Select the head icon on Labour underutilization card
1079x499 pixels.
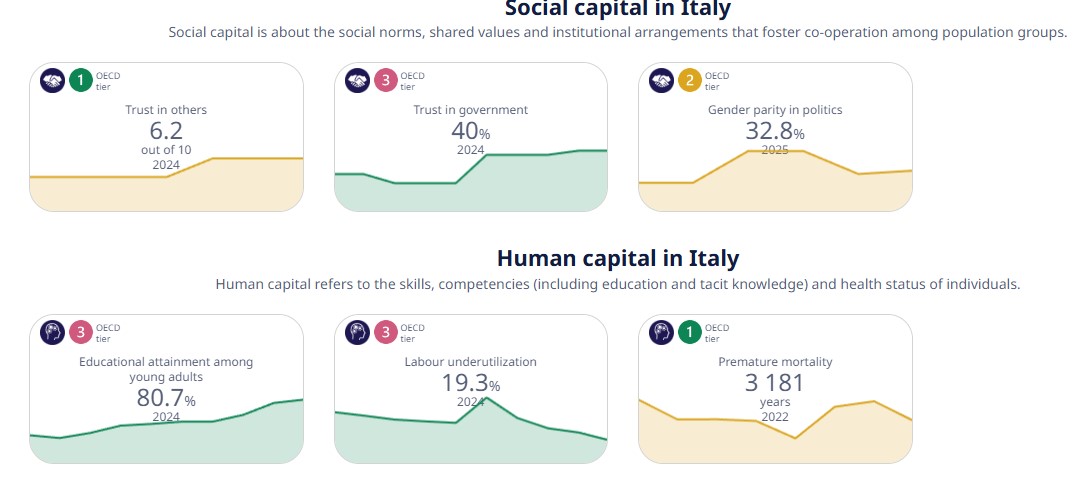(357, 332)
